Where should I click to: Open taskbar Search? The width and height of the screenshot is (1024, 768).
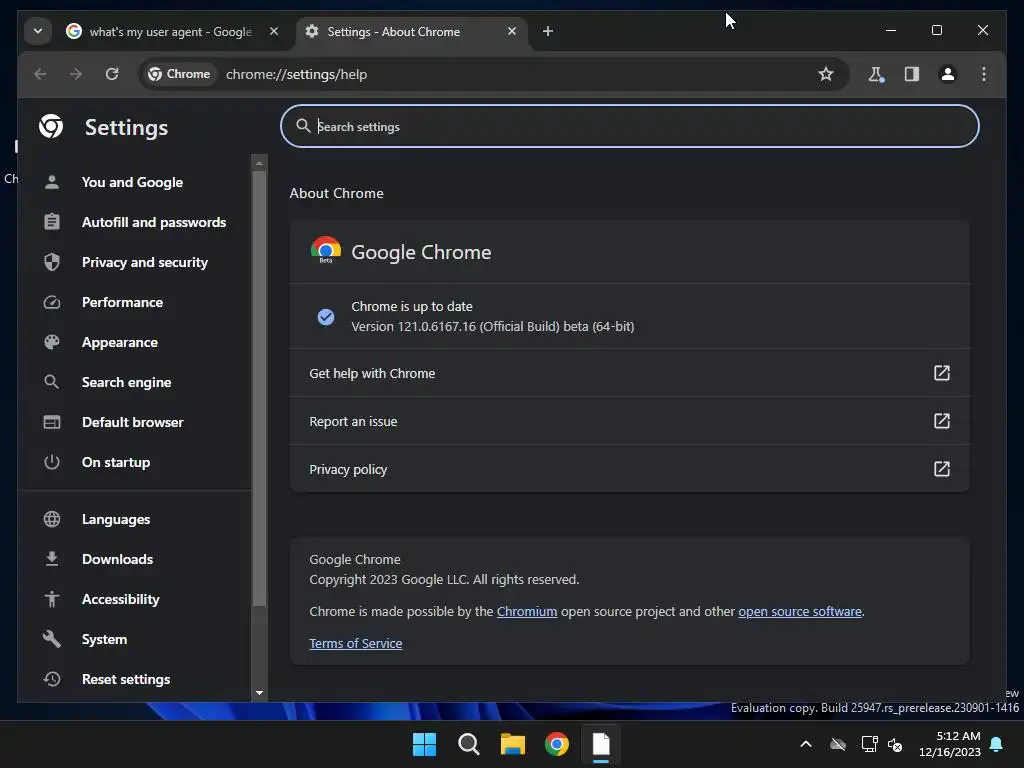pyautogui.click(x=469, y=744)
